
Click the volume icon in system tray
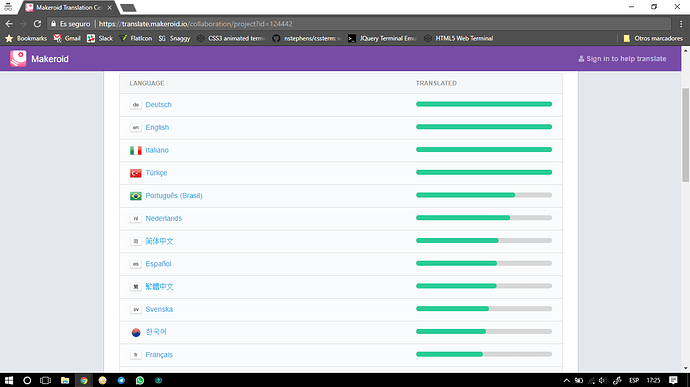603,380
